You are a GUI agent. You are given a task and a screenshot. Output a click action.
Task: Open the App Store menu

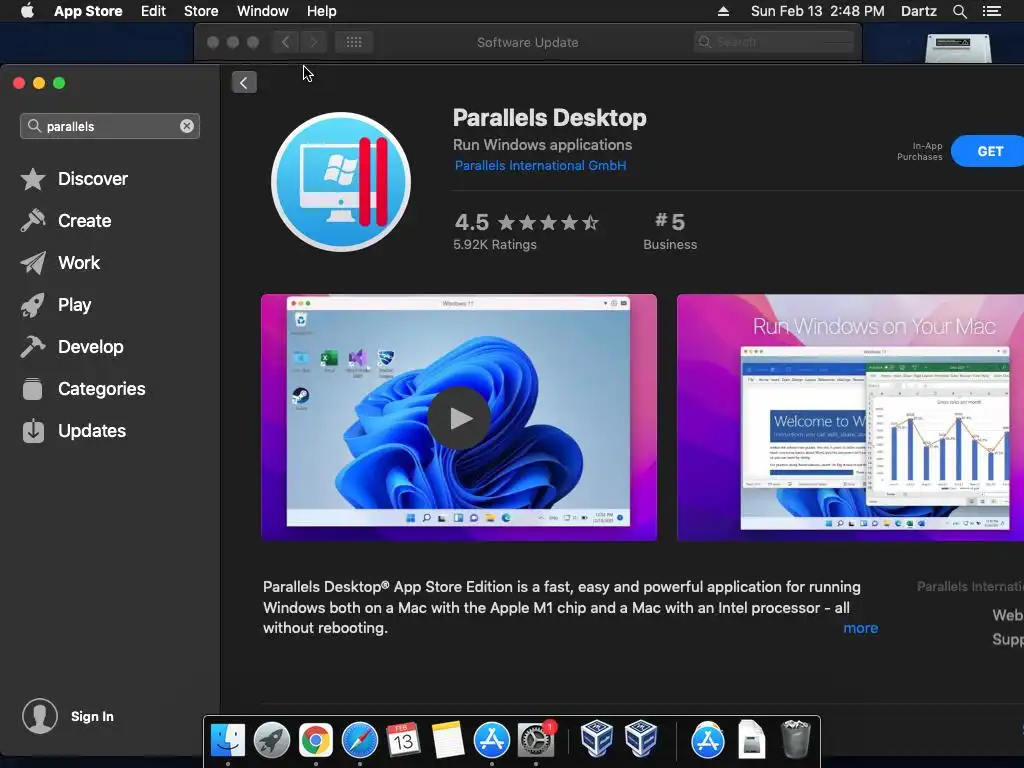click(88, 11)
